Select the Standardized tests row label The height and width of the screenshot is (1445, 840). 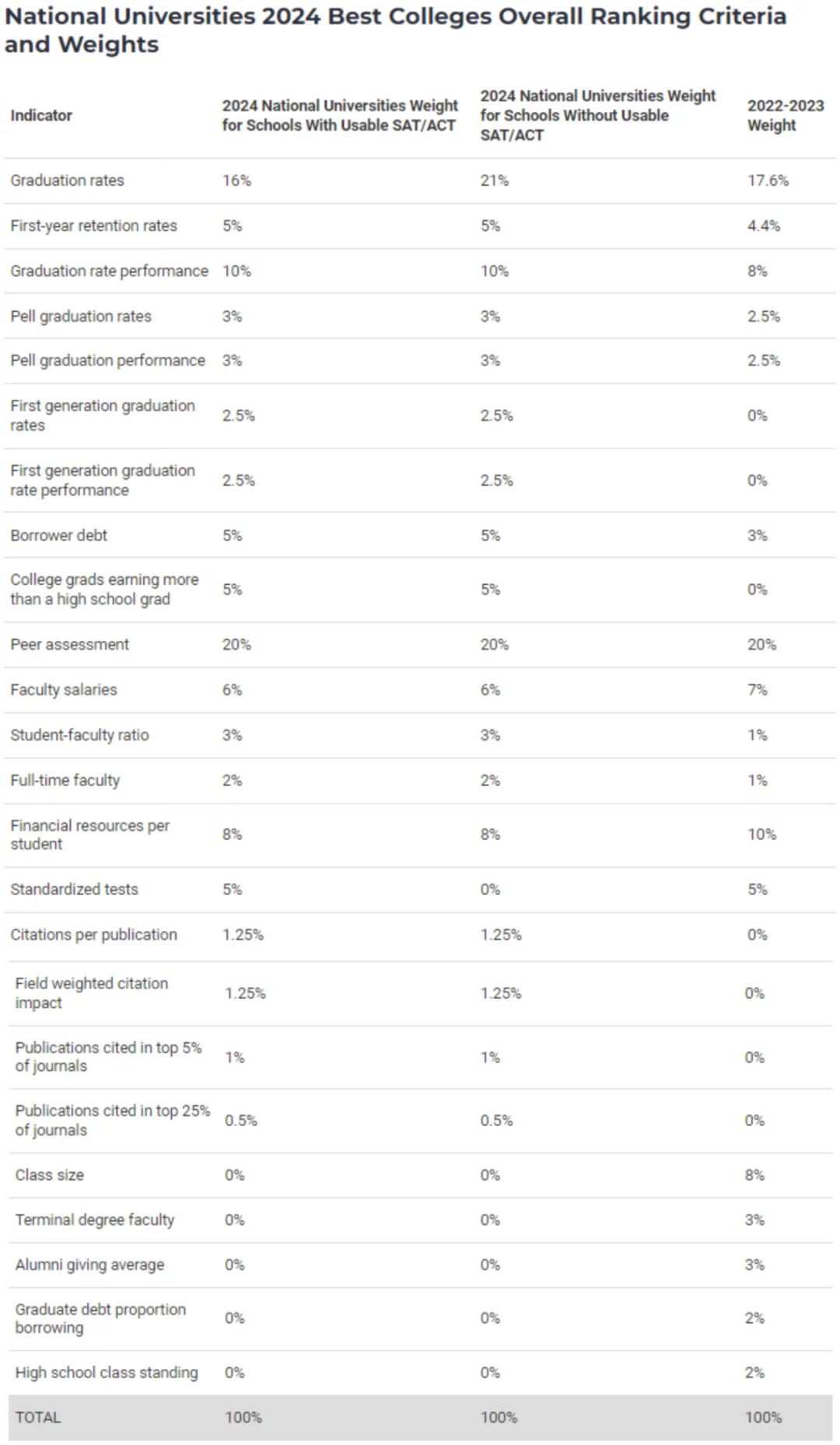tap(74, 890)
